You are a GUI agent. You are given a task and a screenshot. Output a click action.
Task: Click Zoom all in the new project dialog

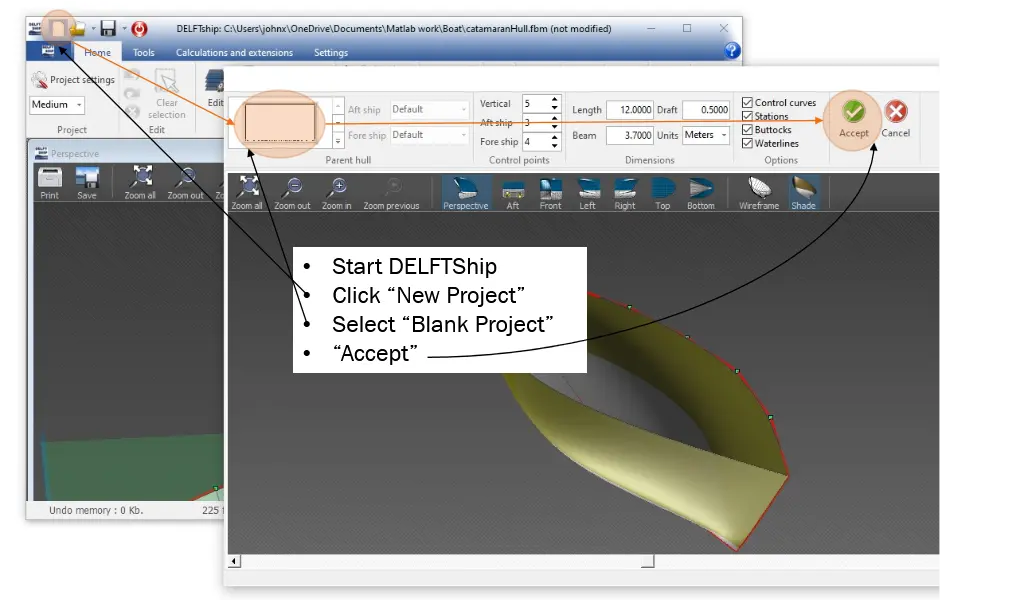point(247,193)
